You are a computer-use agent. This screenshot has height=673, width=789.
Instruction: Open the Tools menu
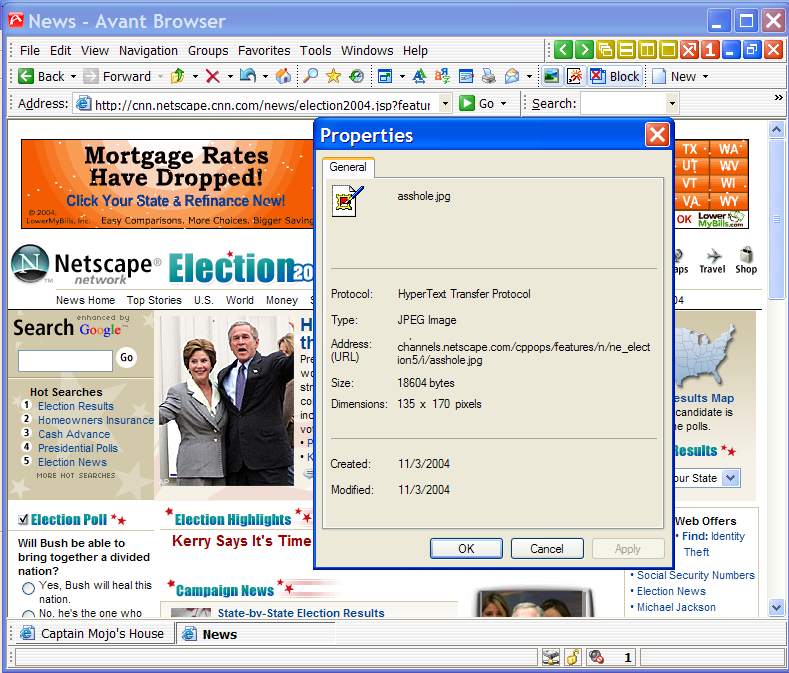315,50
